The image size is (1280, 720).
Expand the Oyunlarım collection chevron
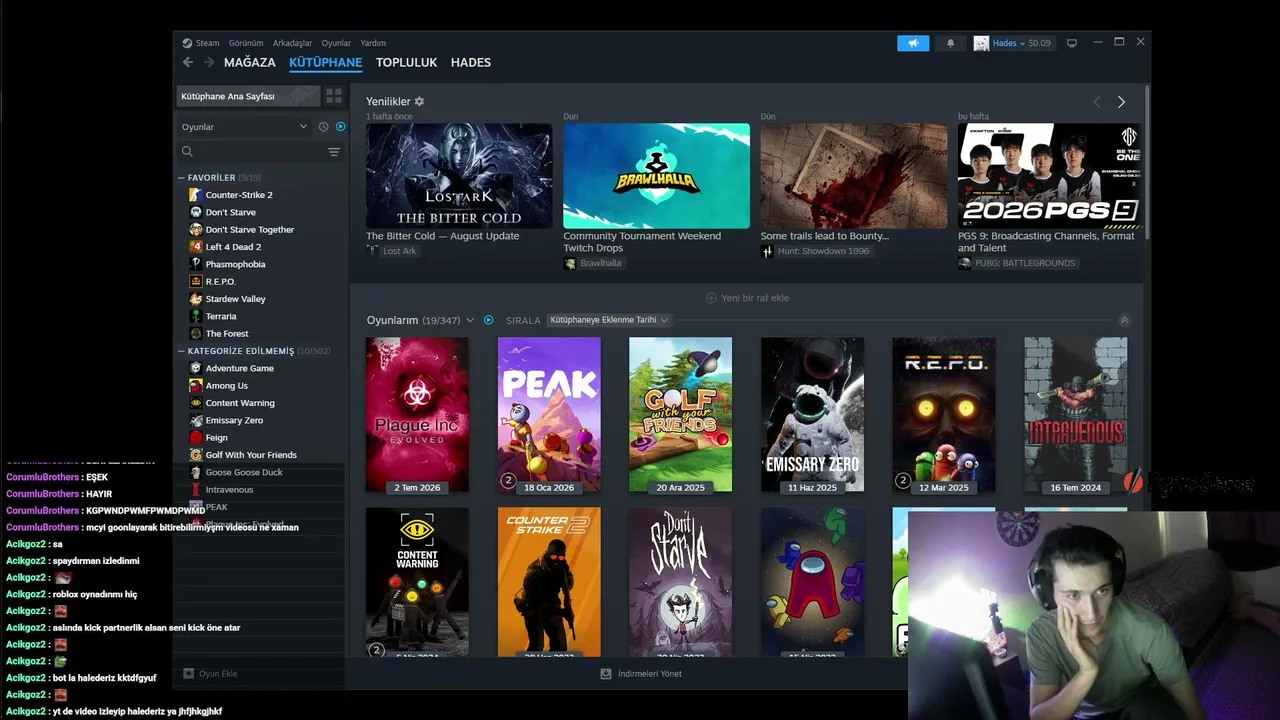tap(470, 320)
